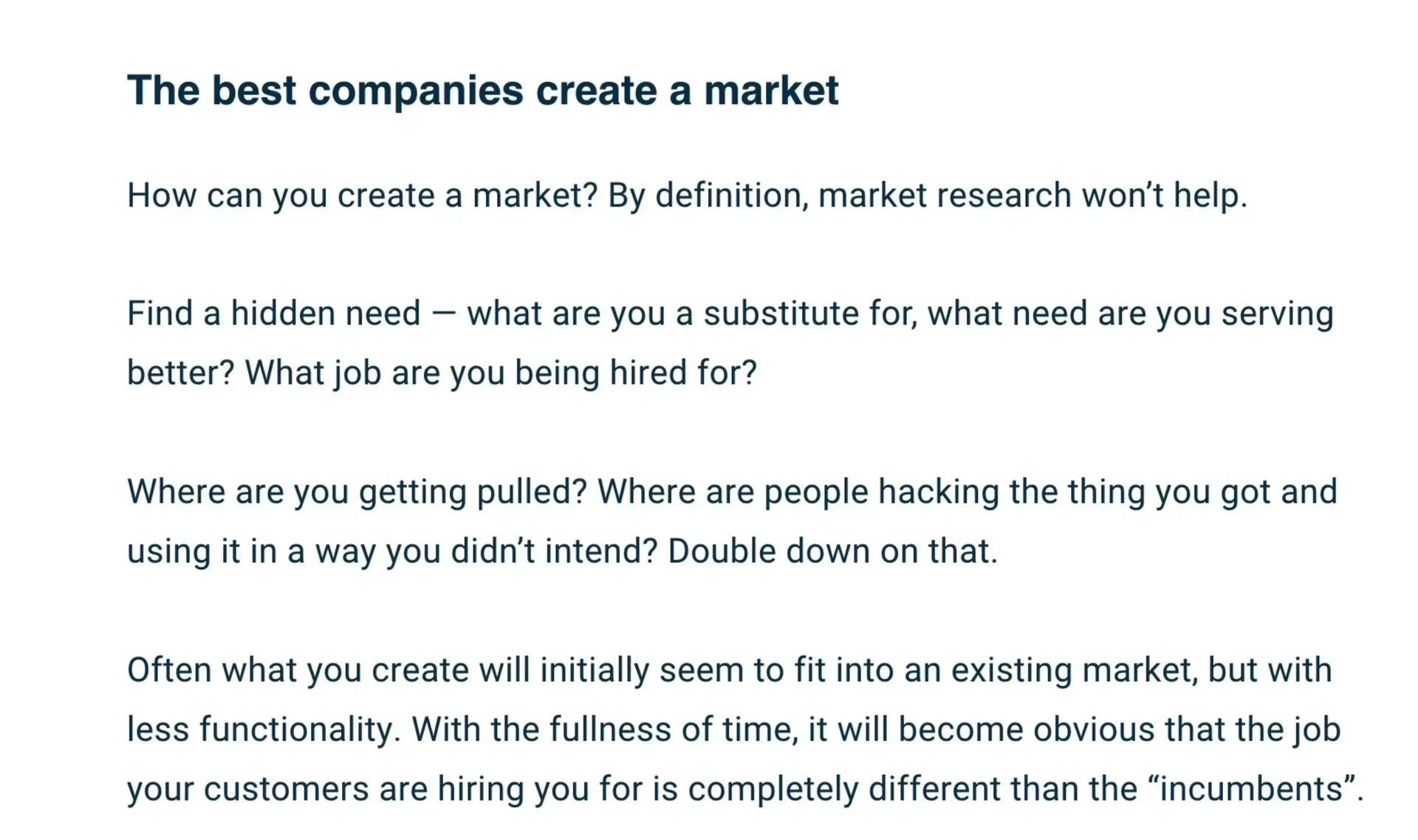The width and height of the screenshot is (1418, 840).
Task: Click the phrase "existing market, but with"
Action: tap(1141, 670)
